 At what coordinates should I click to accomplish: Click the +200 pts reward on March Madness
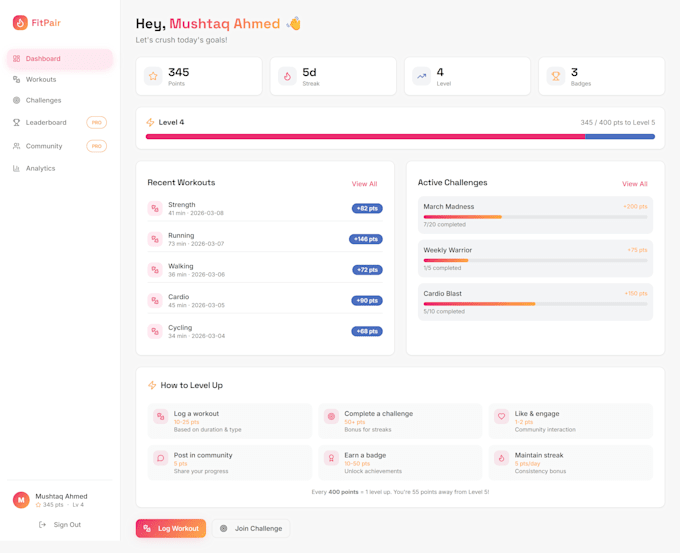(x=635, y=206)
